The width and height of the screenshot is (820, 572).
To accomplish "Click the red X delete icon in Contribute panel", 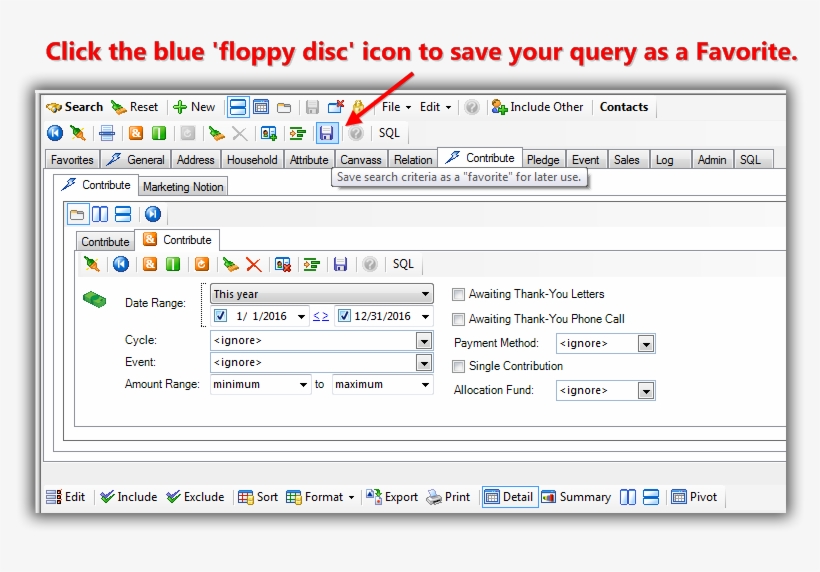I will tap(254, 265).
